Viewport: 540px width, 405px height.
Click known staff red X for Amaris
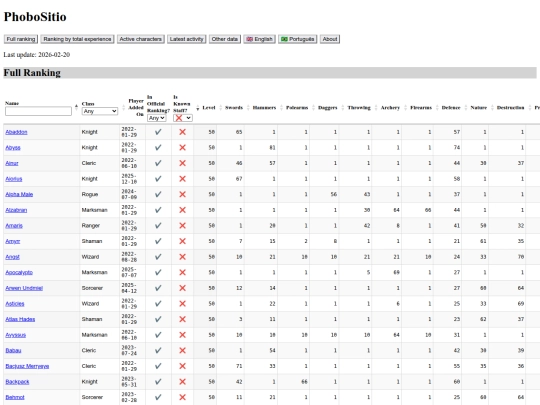click(183, 226)
